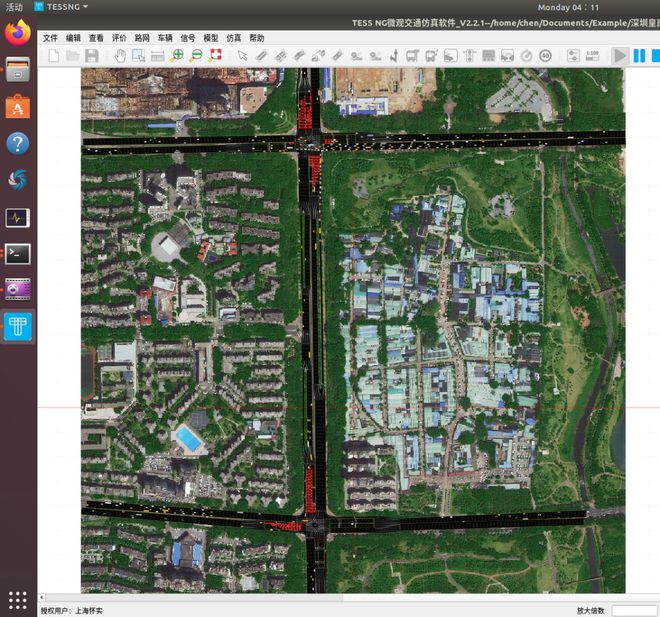660x617 pixels.
Task: Select the Pan hand tool
Action: [x=120, y=56]
